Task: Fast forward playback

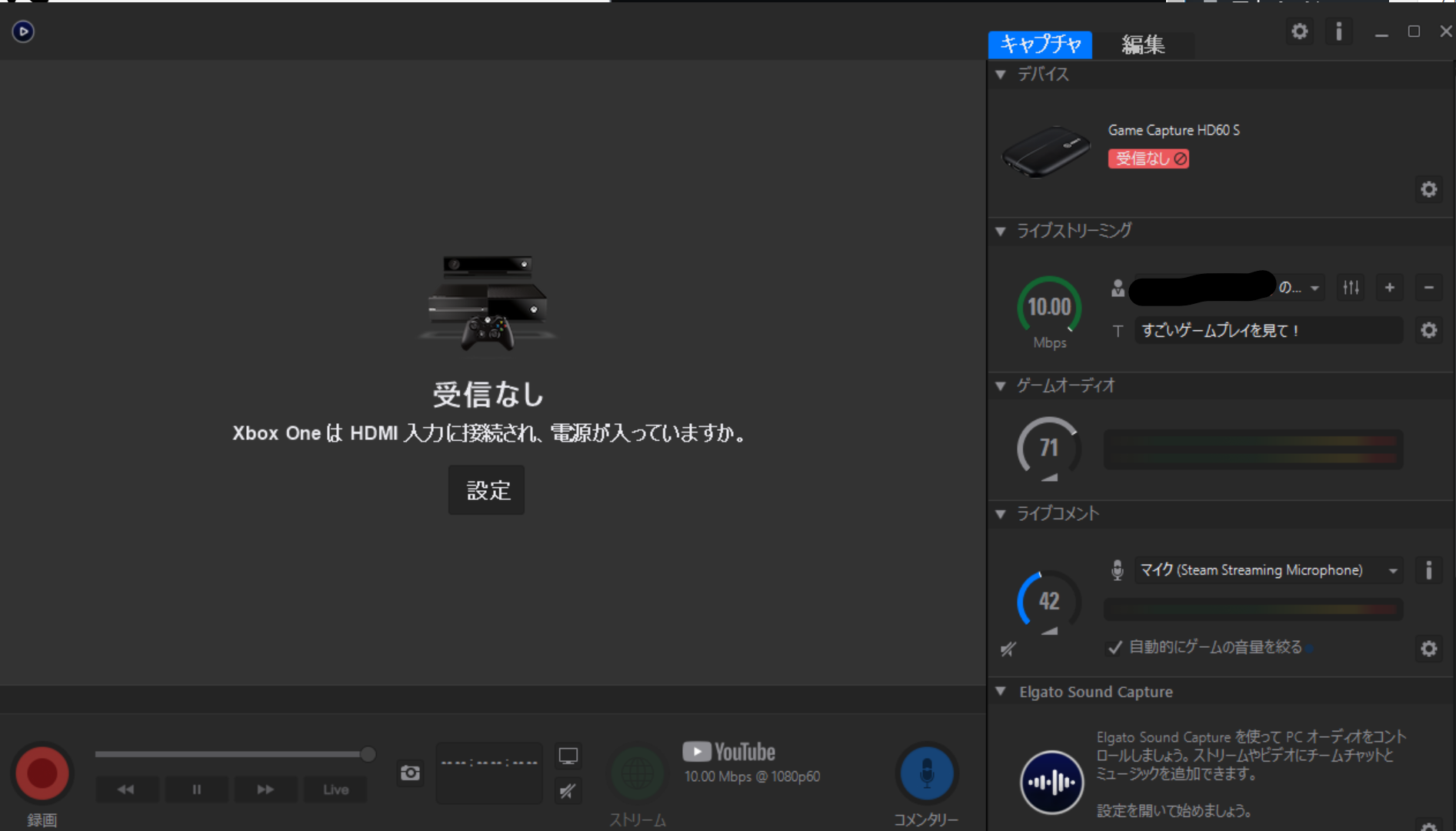Action: [265, 789]
